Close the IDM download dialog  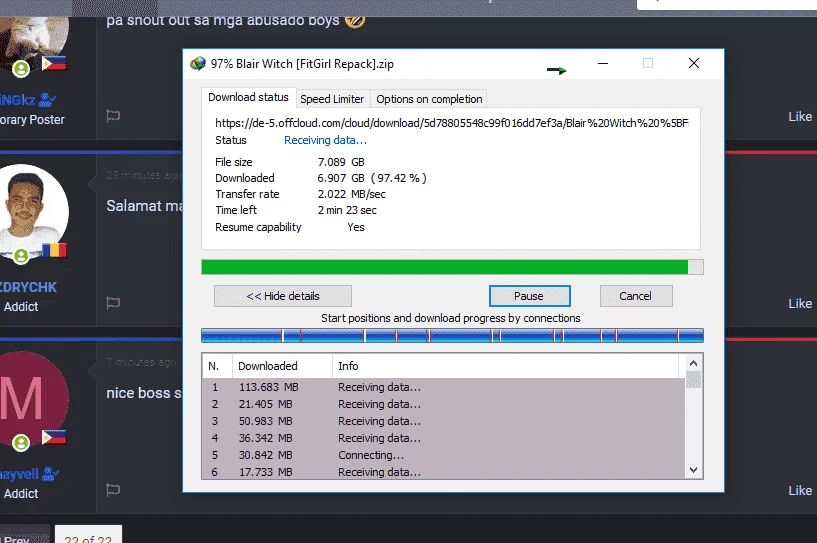694,64
